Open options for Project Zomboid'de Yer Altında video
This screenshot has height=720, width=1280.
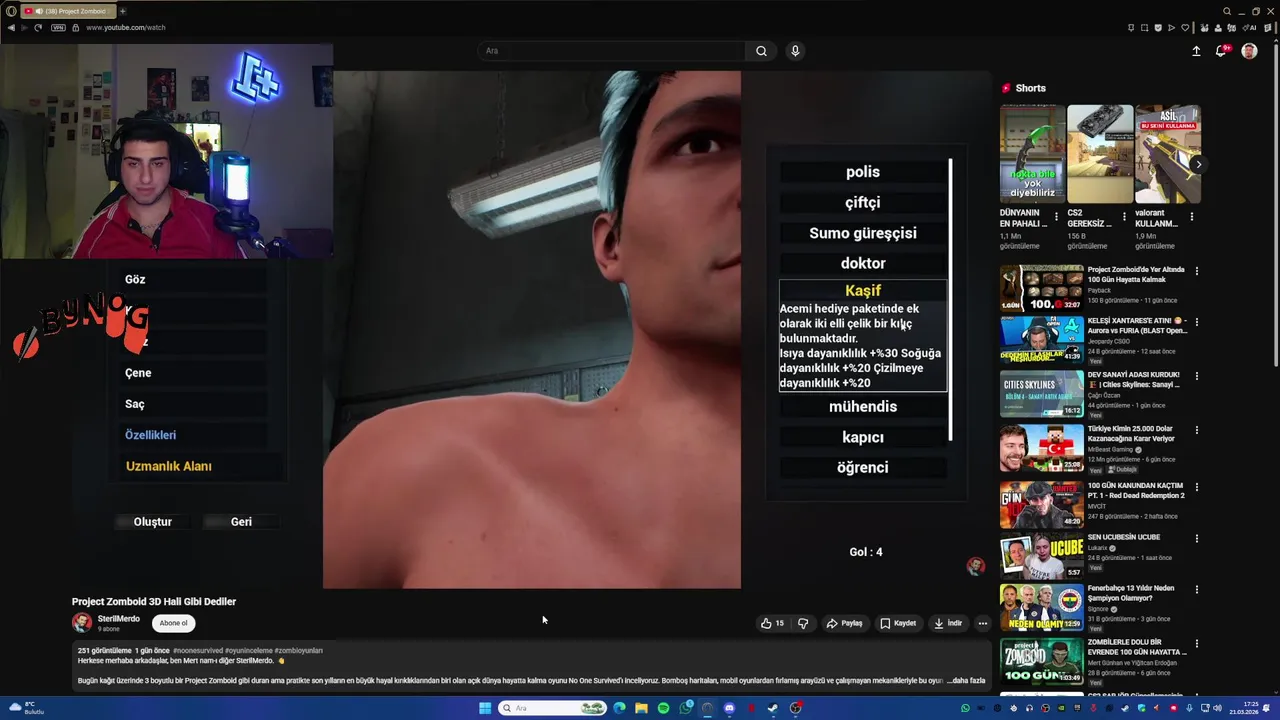click(x=1196, y=271)
